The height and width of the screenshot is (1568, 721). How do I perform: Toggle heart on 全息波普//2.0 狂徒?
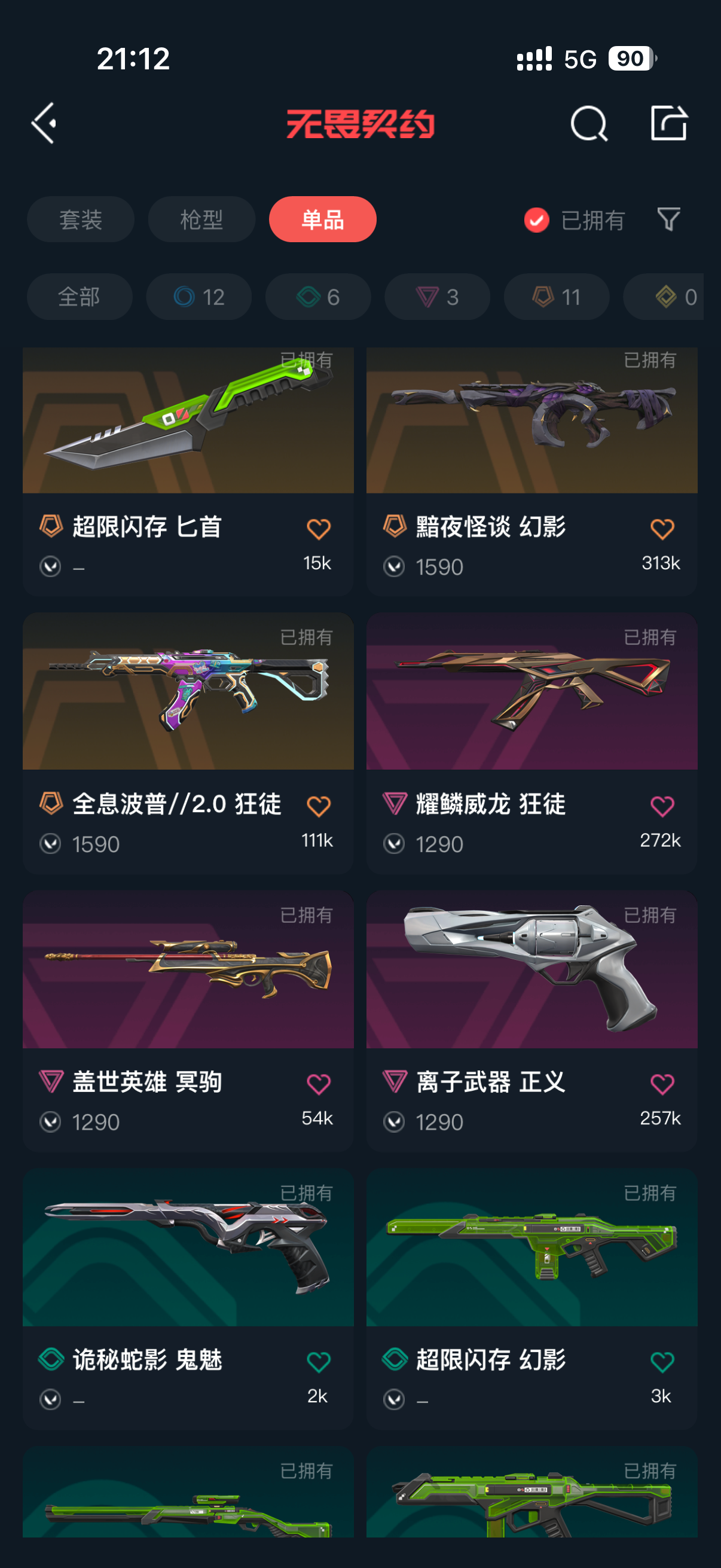click(318, 806)
